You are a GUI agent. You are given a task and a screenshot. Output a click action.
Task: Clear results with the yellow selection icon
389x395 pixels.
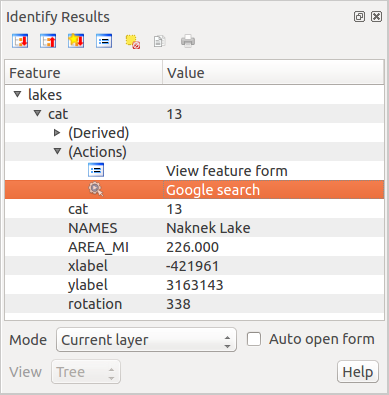pyautogui.click(x=132, y=42)
